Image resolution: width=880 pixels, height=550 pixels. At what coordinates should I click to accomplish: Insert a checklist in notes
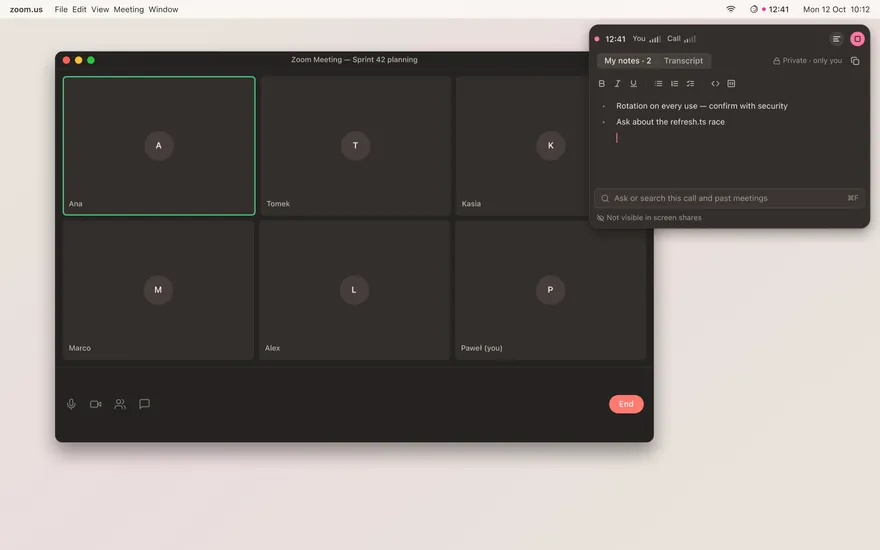pos(690,84)
